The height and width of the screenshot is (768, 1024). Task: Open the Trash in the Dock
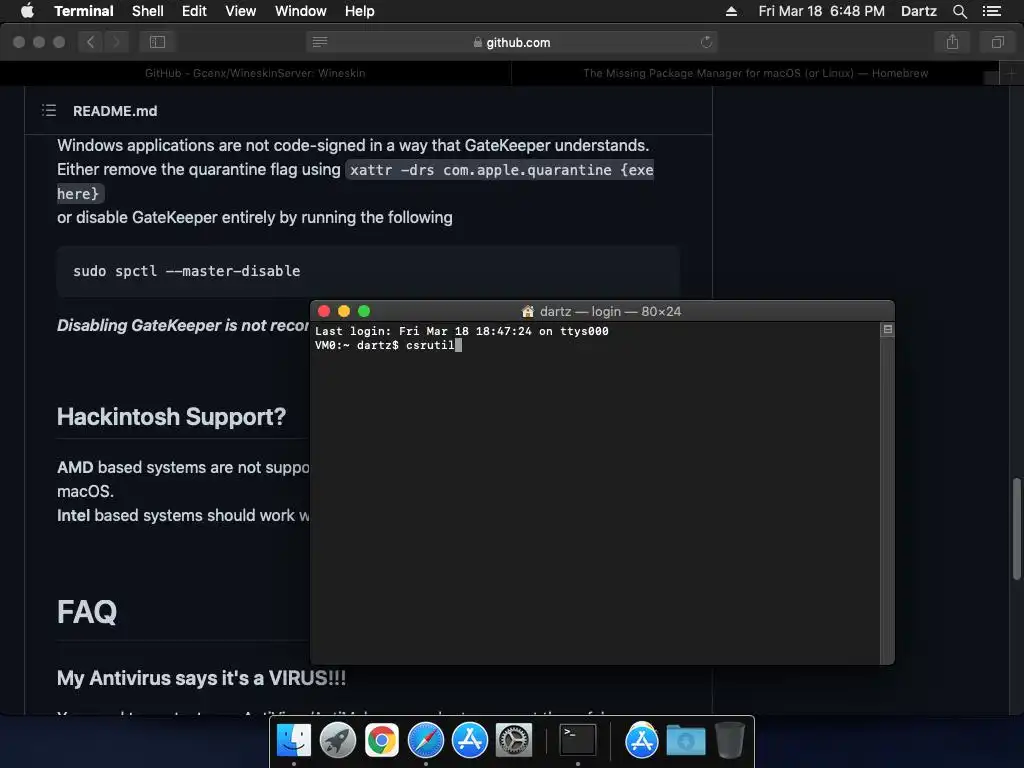(729, 741)
